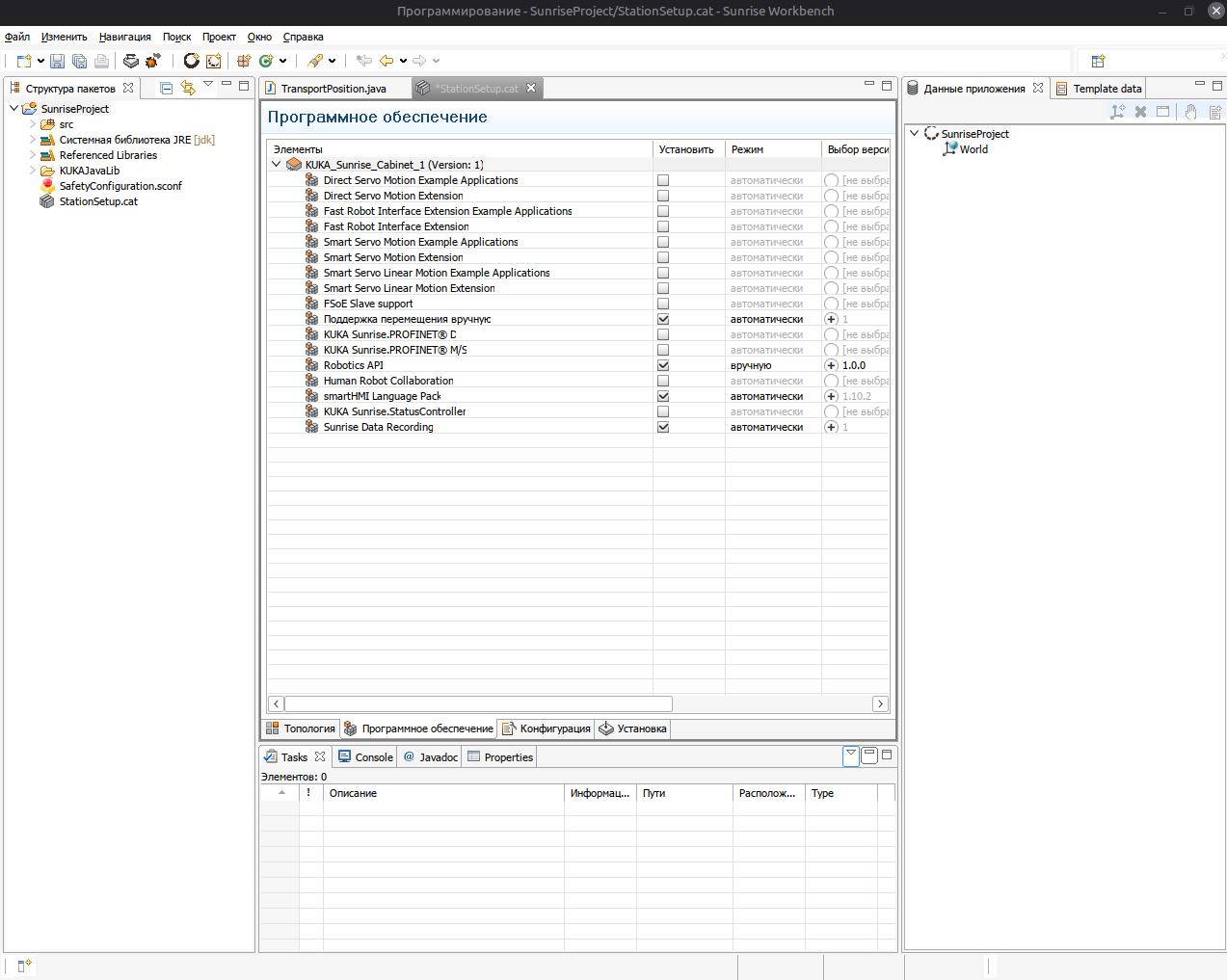Viewport: 1227px width, 980px height.
Task: Click the Open Perspective icon
Action: (1098, 61)
